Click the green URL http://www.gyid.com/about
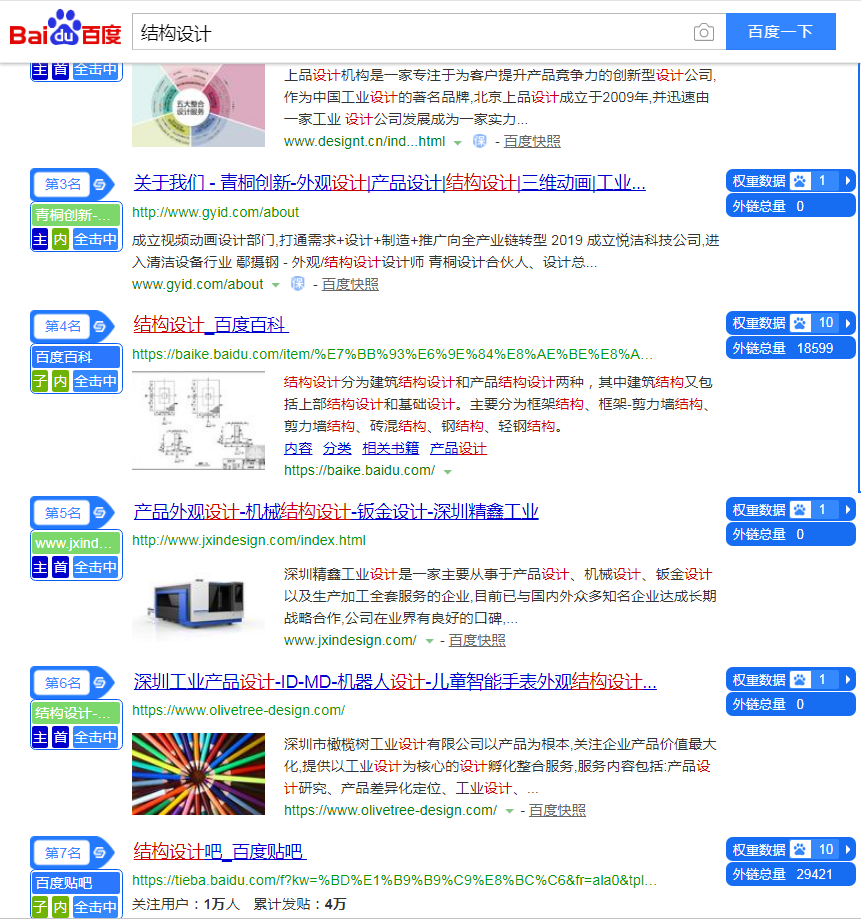 [x=215, y=212]
